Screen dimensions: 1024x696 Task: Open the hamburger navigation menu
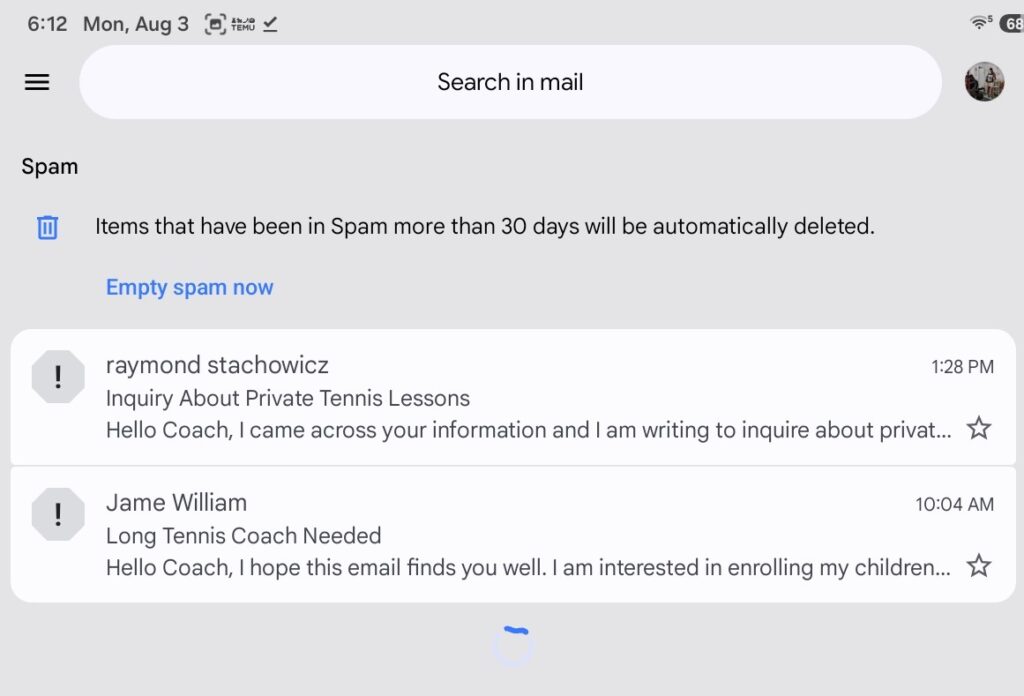[x=37, y=82]
